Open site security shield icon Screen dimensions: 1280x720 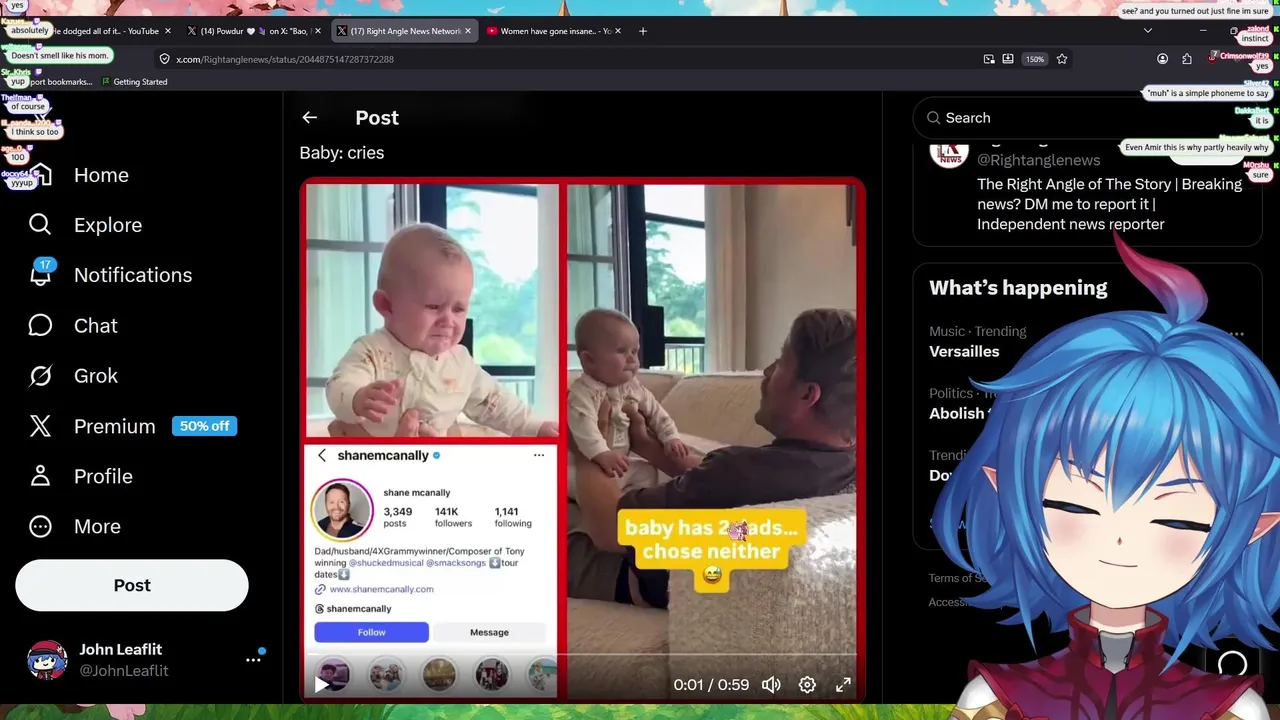click(165, 59)
